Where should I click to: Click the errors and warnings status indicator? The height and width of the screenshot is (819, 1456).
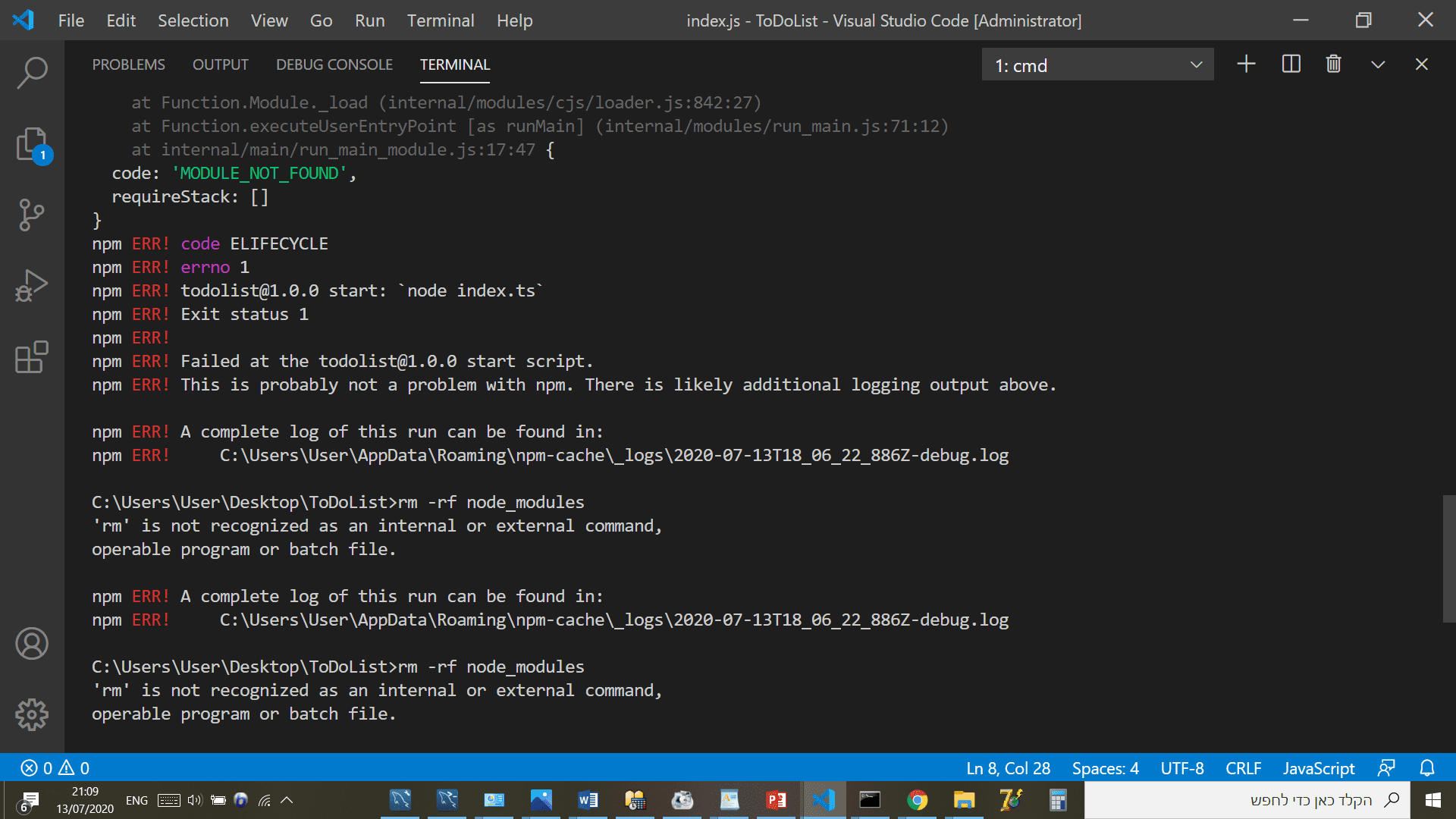point(55,768)
